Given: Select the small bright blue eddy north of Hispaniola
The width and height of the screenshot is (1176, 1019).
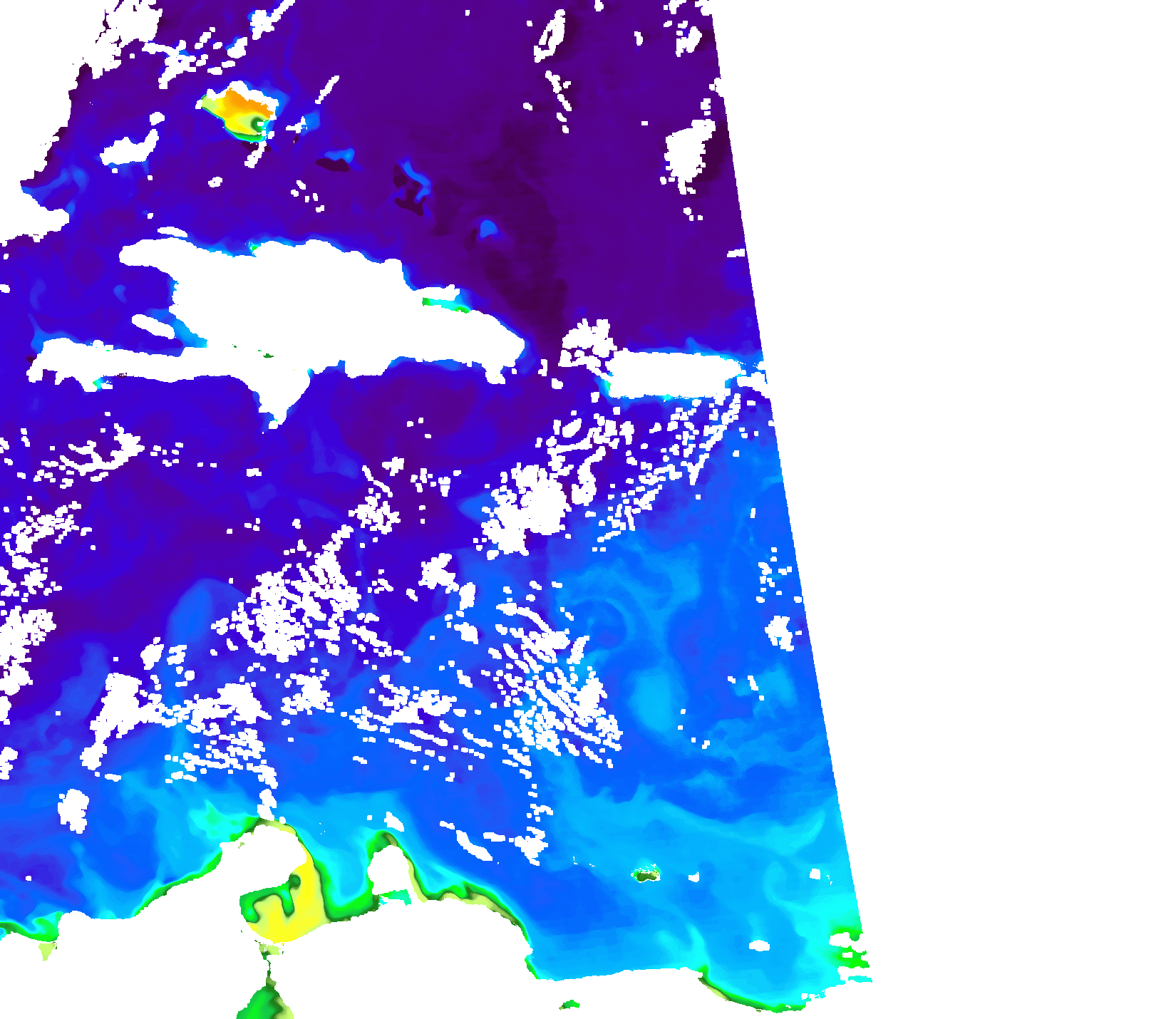Looking at the screenshot, I should pos(488,229).
